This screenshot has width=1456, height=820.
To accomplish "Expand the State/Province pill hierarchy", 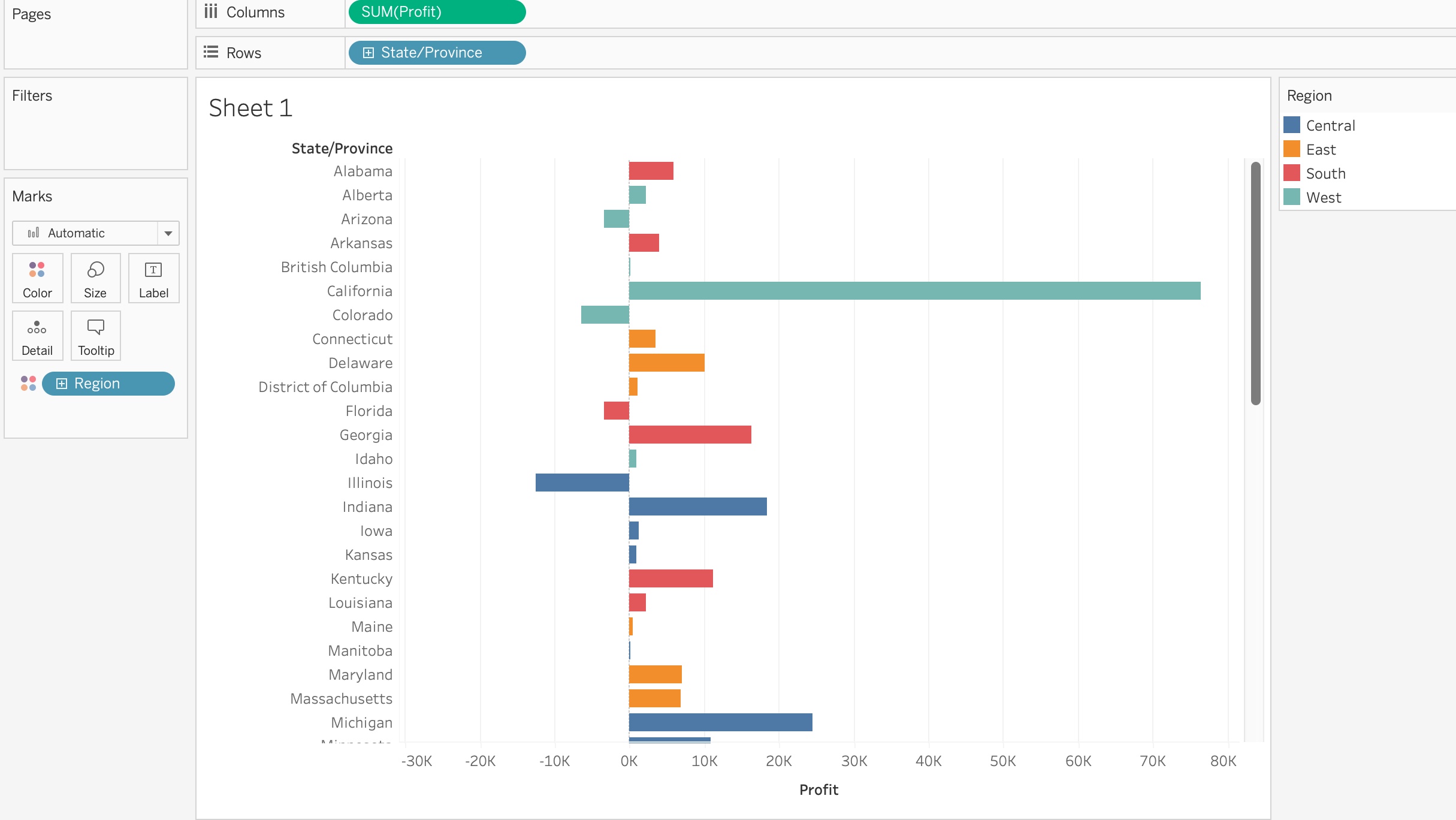I will (369, 52).
